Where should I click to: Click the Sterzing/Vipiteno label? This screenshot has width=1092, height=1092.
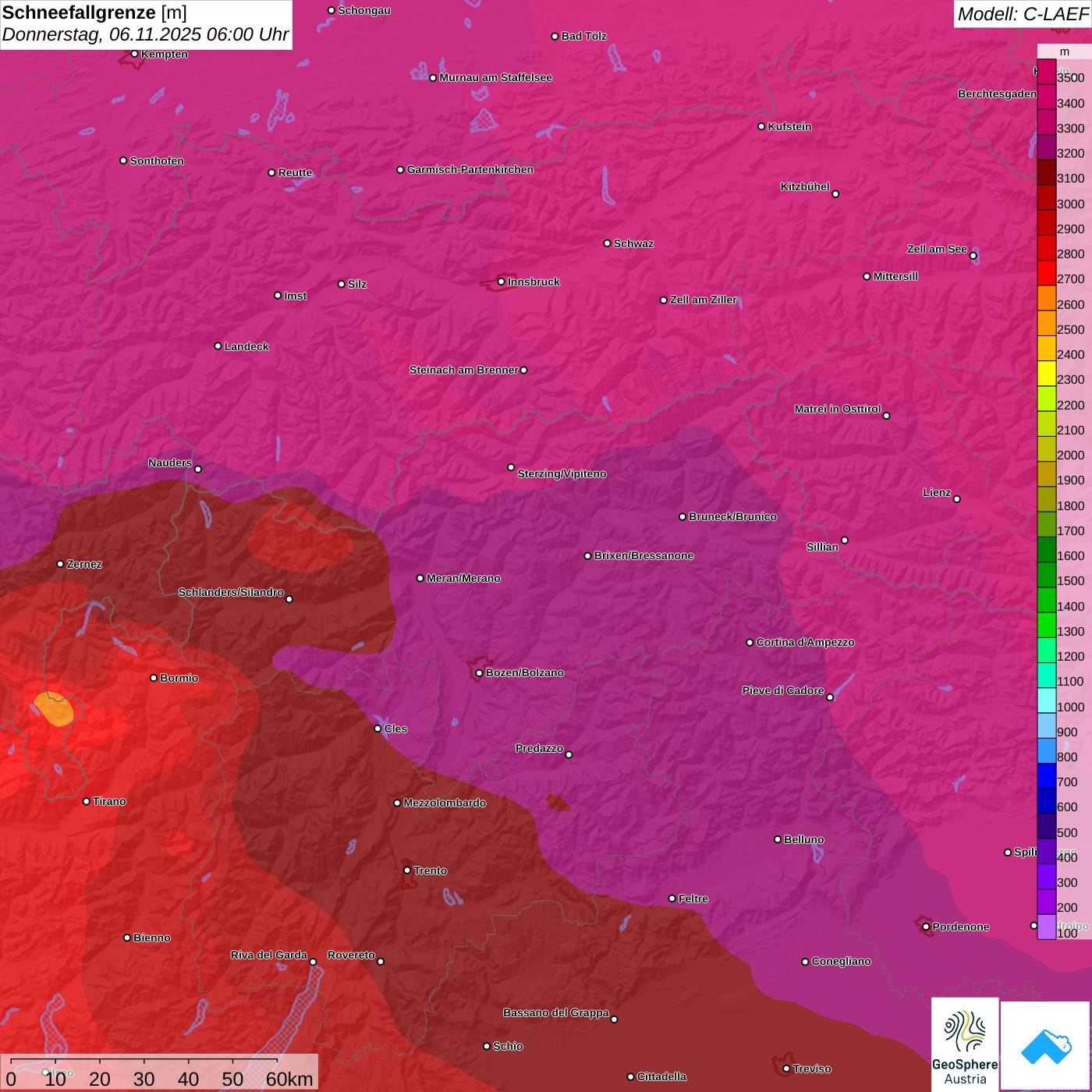pyautogui.click(x=562, y=473)
